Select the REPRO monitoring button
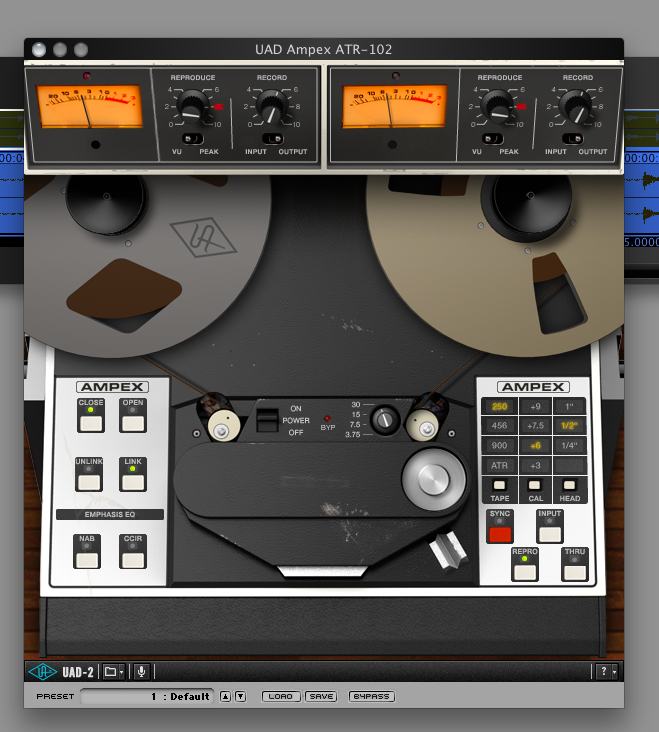Viewport: 659px width, 732px height. coord(525,571)
